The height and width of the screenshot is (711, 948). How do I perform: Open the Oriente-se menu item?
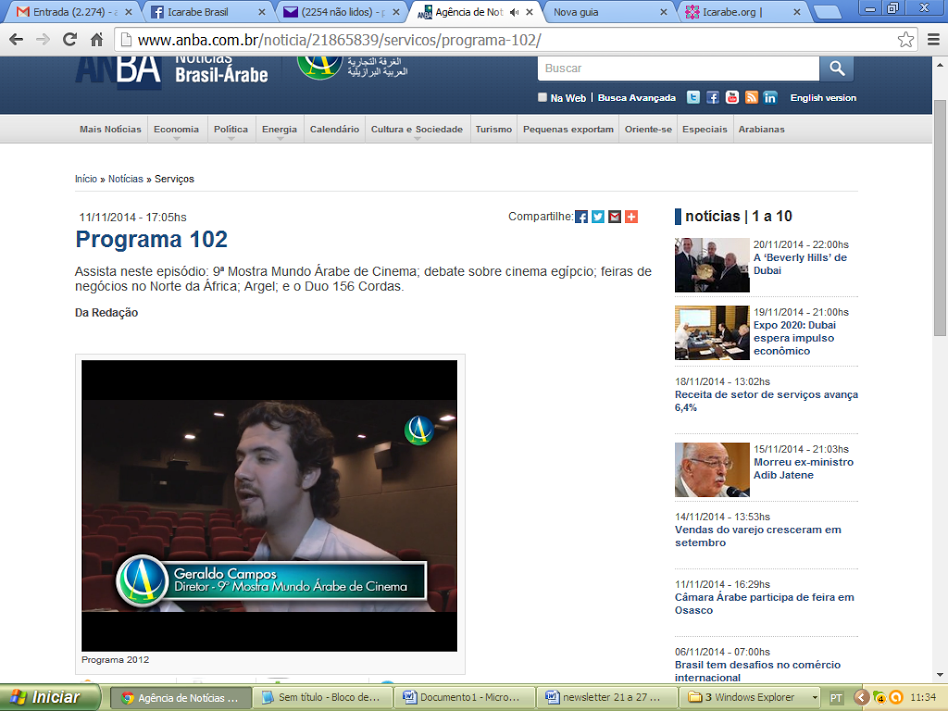point(648,129)
